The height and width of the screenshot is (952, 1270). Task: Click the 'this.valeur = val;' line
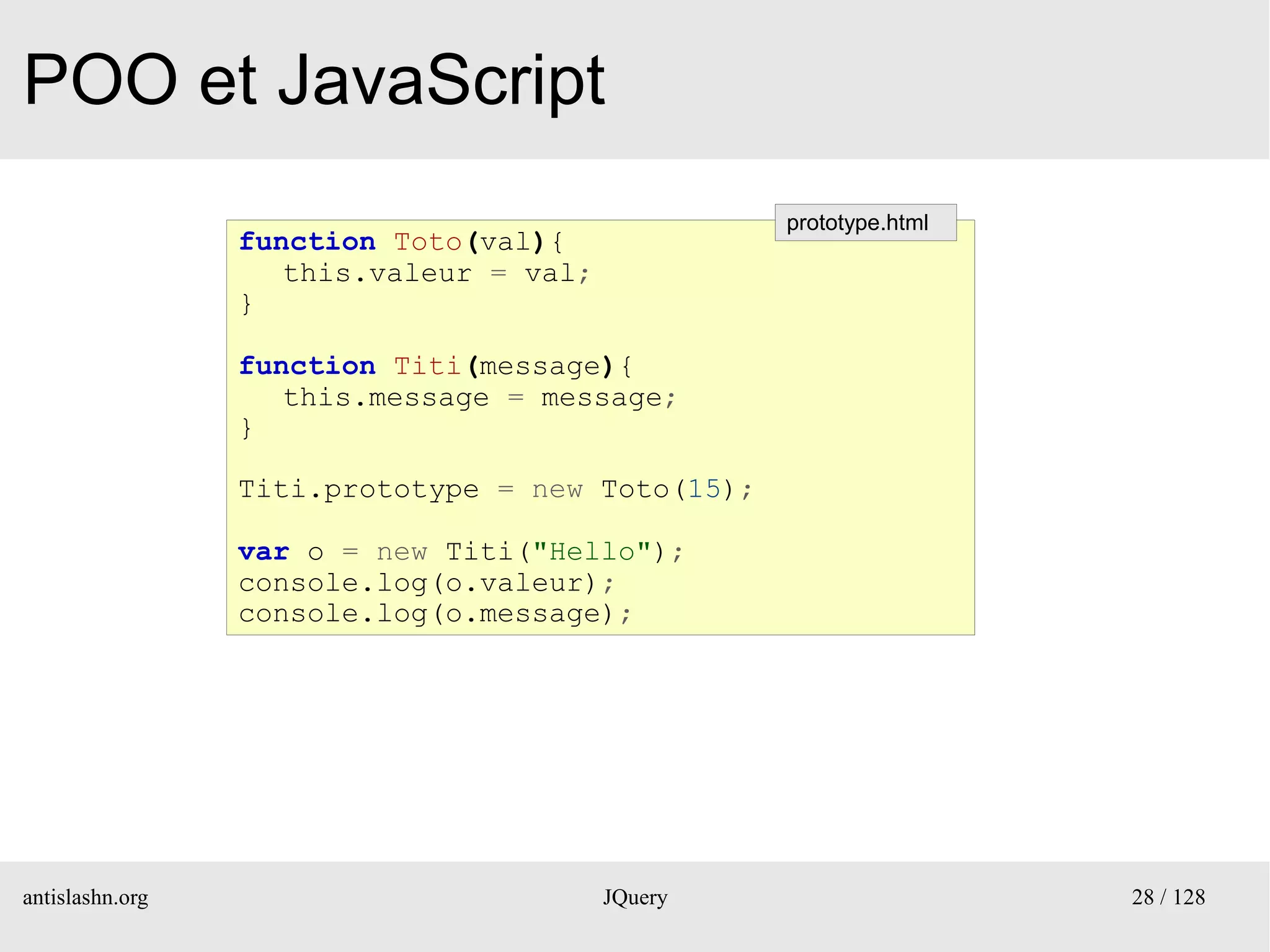point(437,274)
